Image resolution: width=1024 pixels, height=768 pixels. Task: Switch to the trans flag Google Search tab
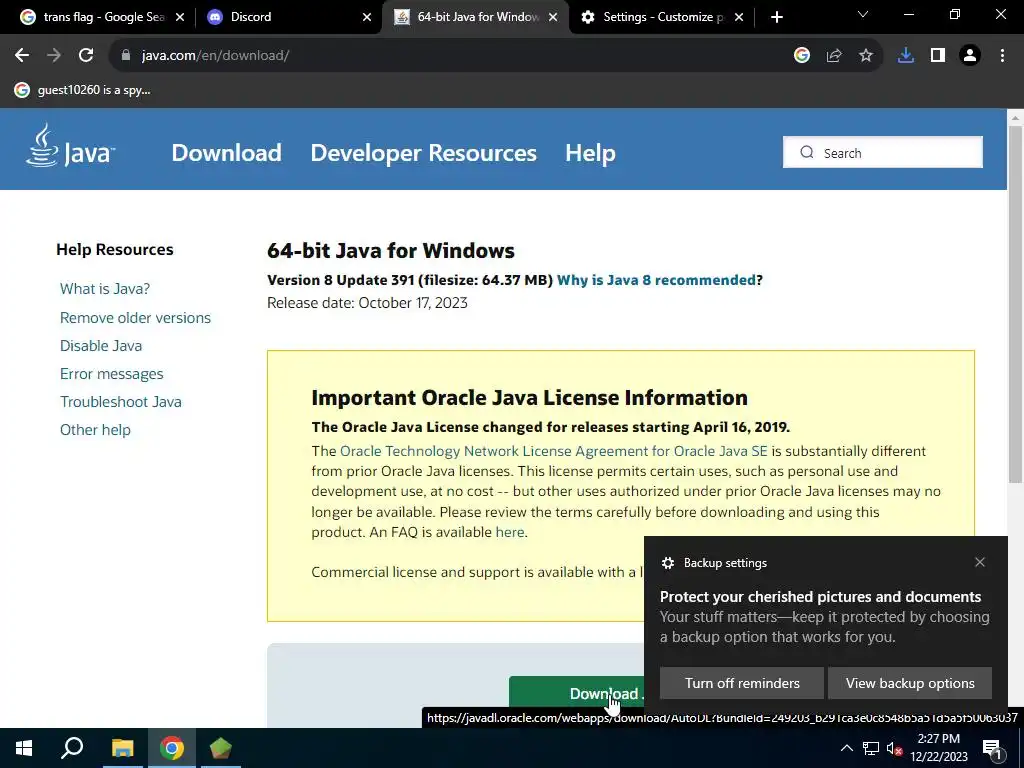103,17
